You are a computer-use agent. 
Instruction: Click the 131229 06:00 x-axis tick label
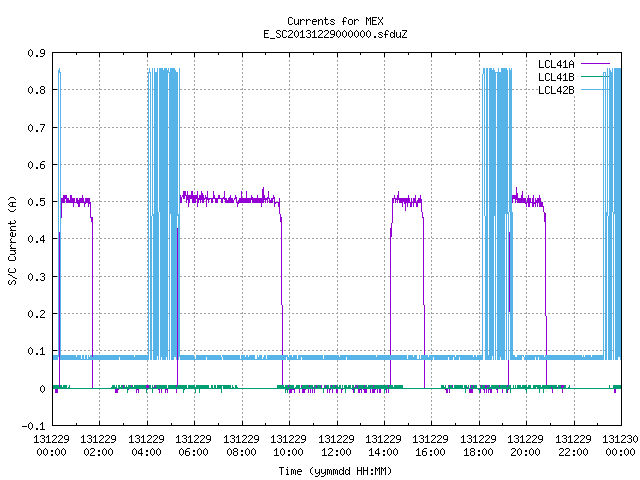[193, 446]
